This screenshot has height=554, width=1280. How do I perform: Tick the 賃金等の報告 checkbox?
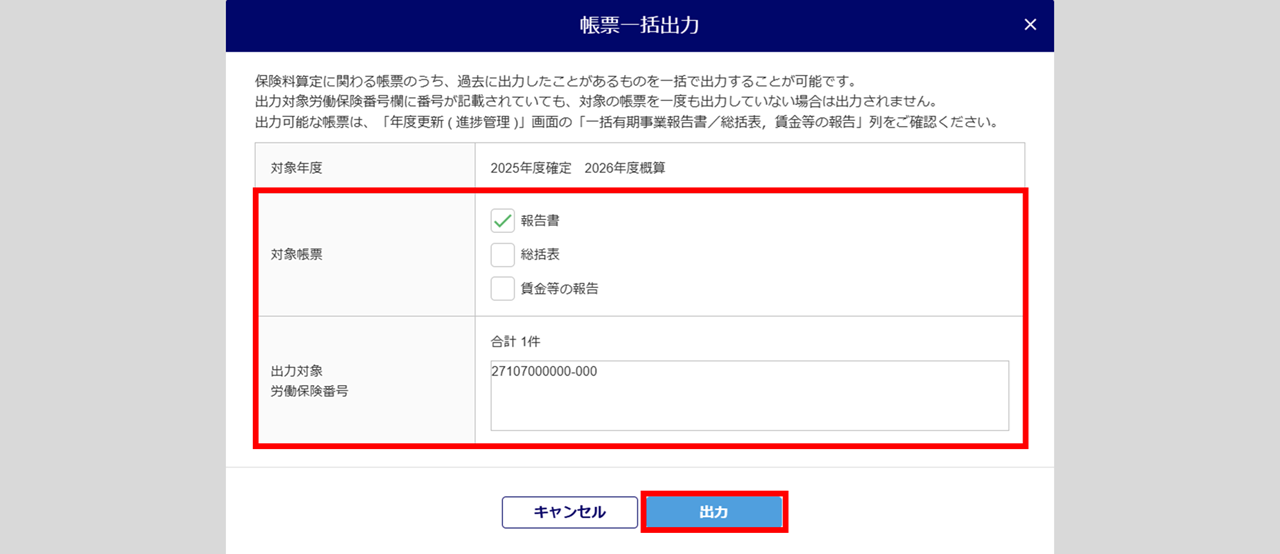(503, 289)
